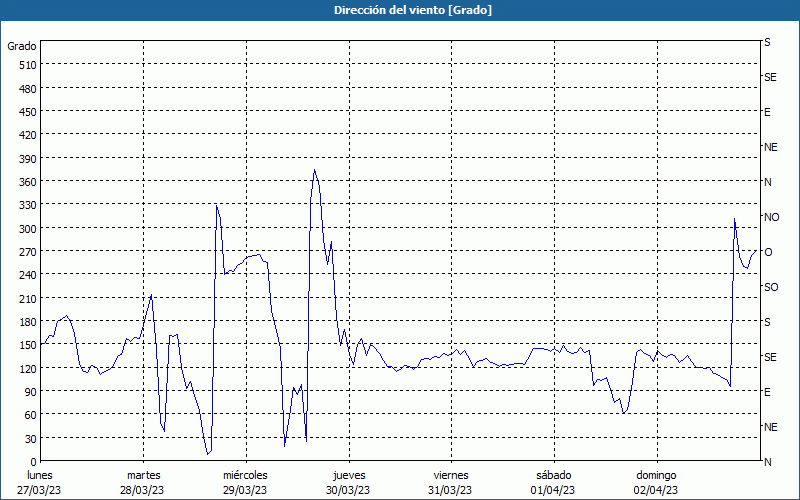The width and height of the screenshot is (800, 500).
Task: Select the date 01/04/23
Action: pos(553,490)
